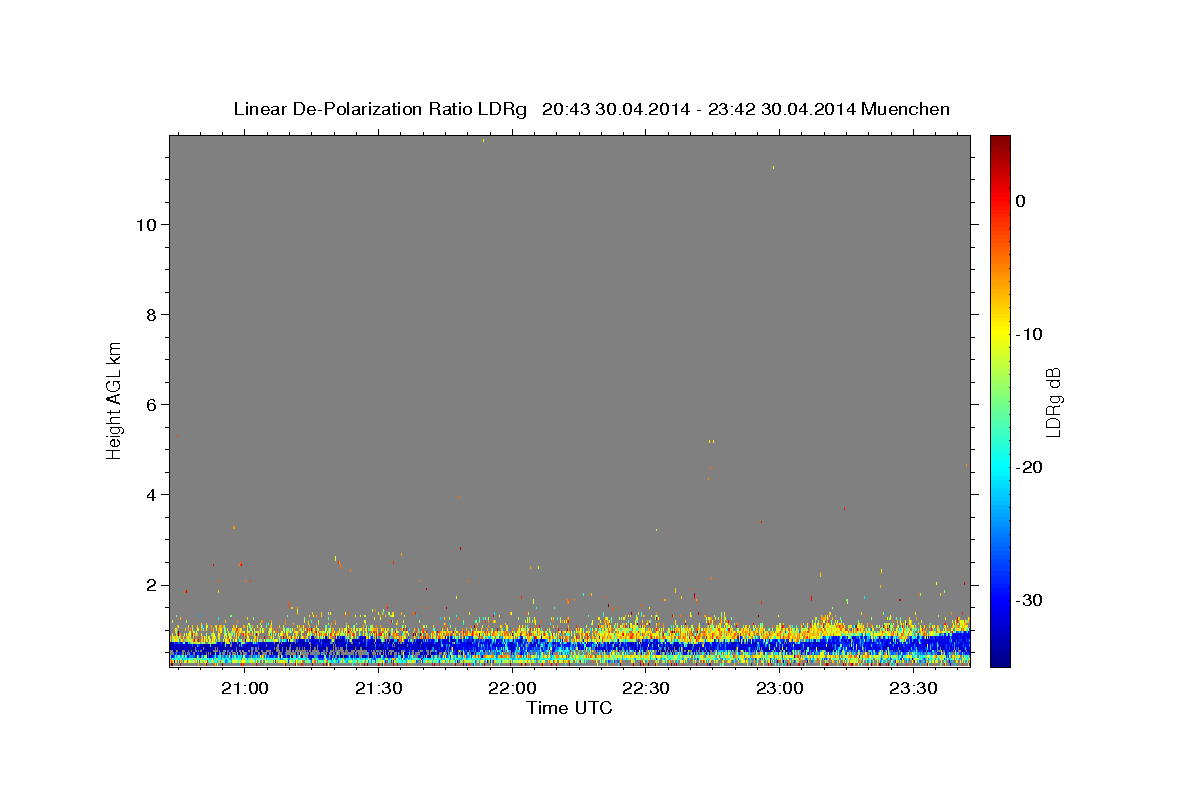Click the 22:00 time tick label
This screenshot has height=800, width=1200.
pyautogui.click(x=512, y=689)
